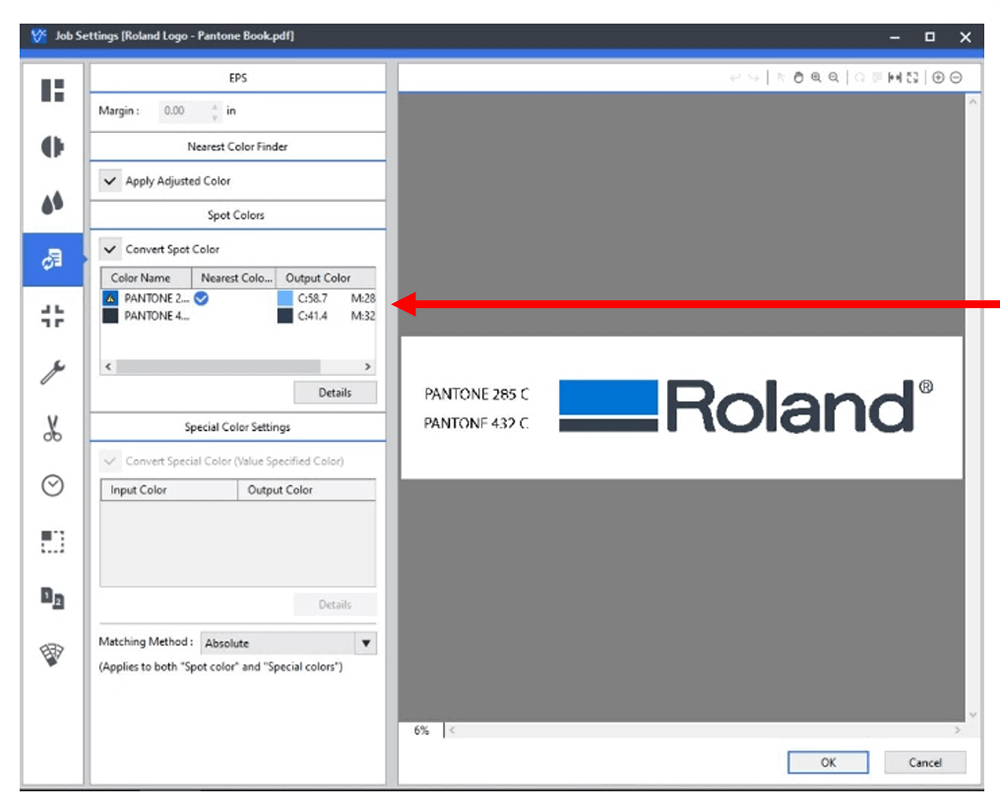1000x807 pixels.
Task: Click the spot color list scroll right arrow
Action: tap(368, 366)
